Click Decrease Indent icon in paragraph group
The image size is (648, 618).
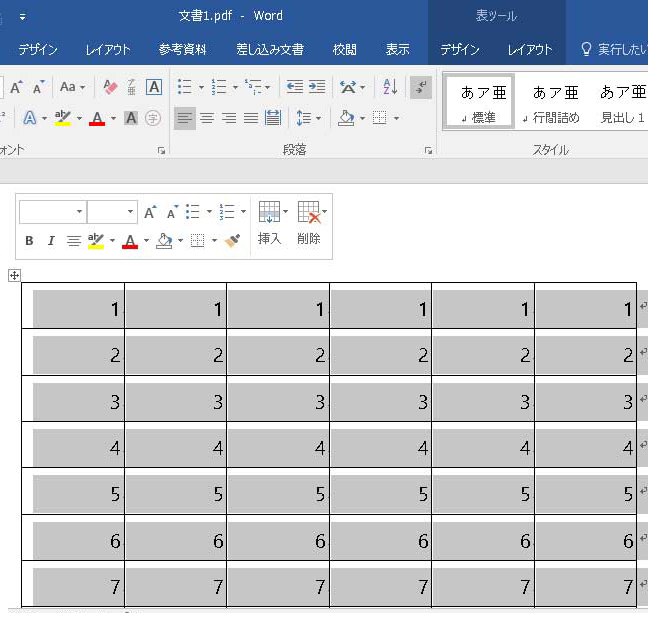pyautogui.click(x=295, y=88)
